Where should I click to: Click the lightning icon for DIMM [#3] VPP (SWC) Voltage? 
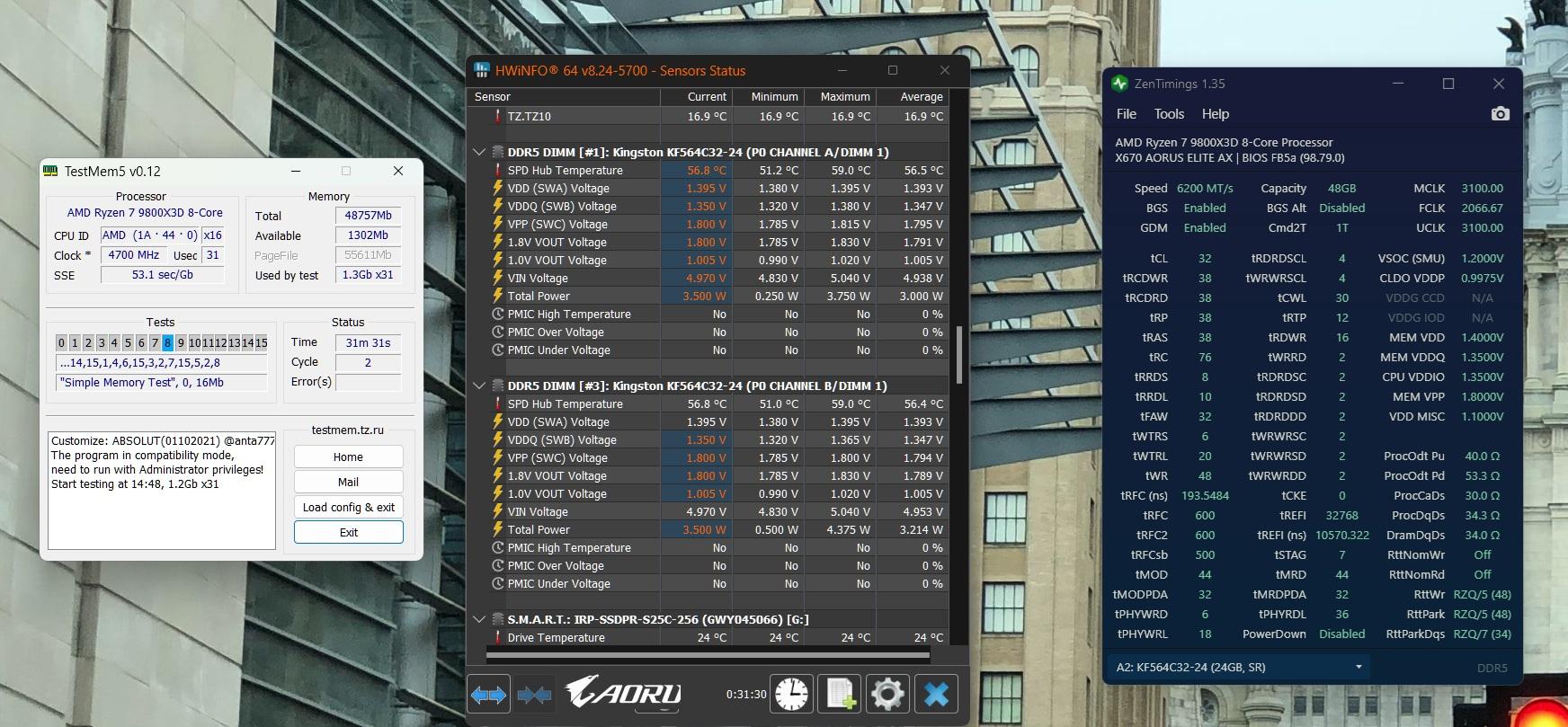coord(497,457)
